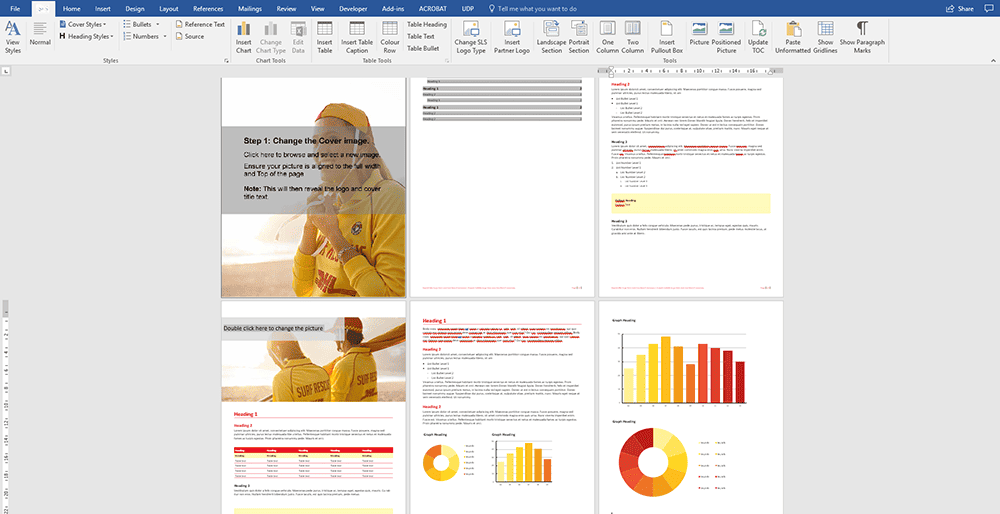Open the Table Tools dialog launcher
Viewport: 1000px width, 514px height.
point(446,61)
